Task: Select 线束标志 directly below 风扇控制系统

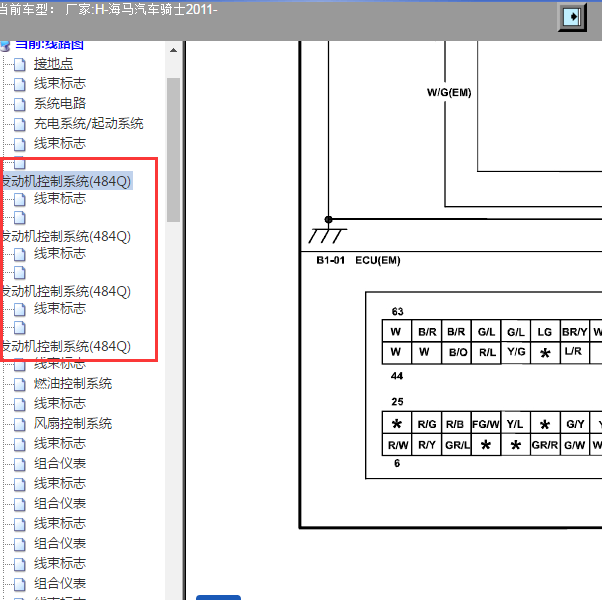Action: click(60, 443)
